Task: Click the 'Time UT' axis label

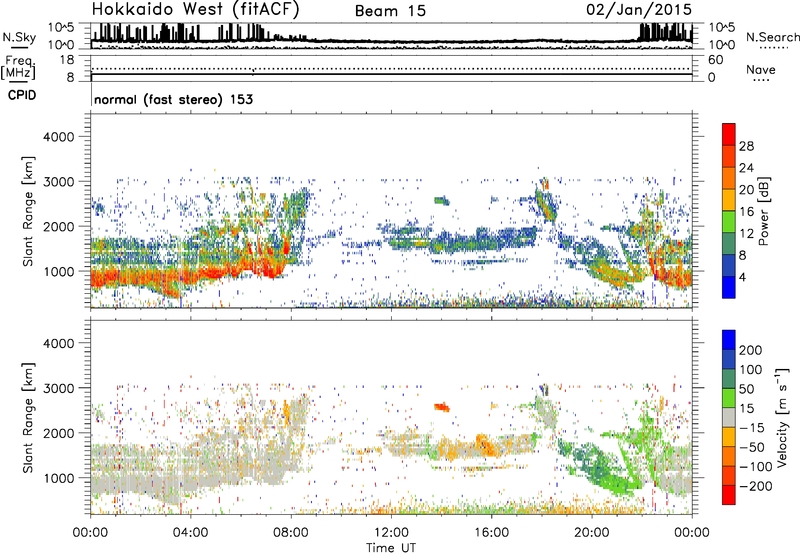Action: tap(391, 548)
